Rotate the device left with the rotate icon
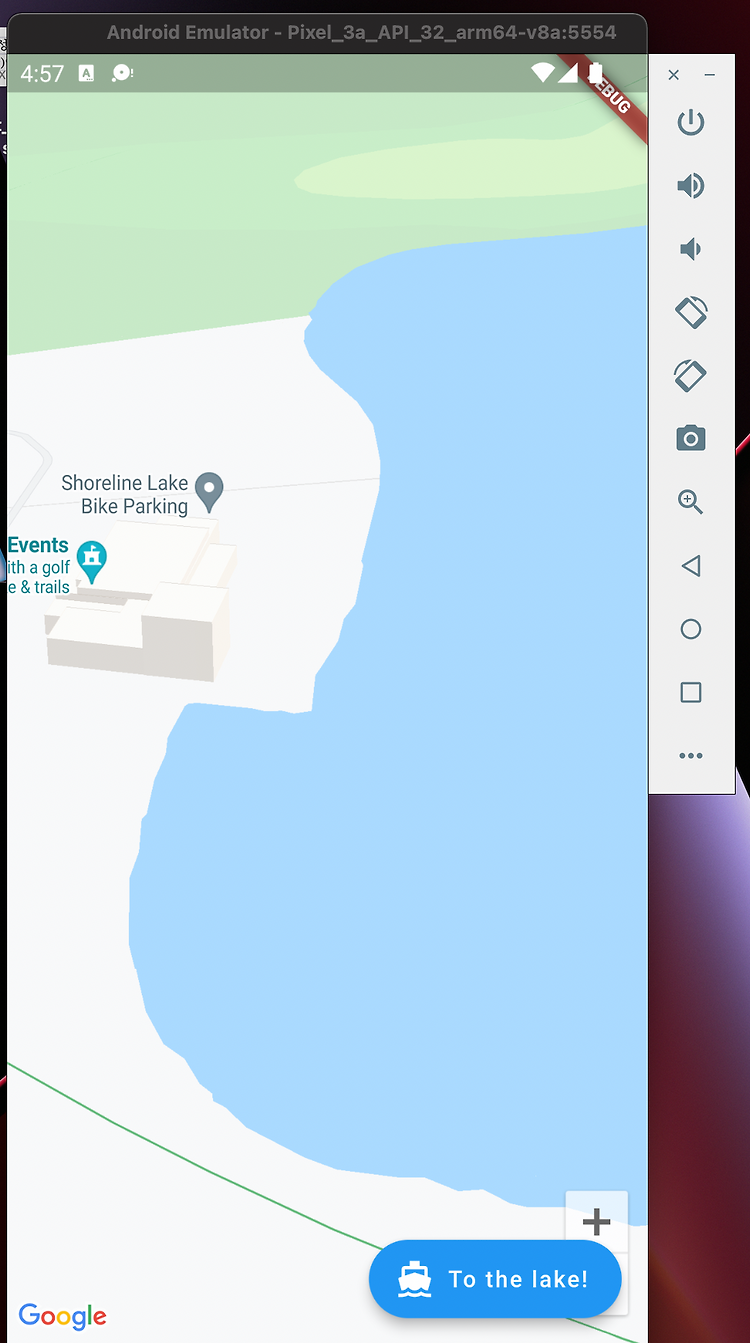Screen dimensions: 750x1343 pos(691,312)
